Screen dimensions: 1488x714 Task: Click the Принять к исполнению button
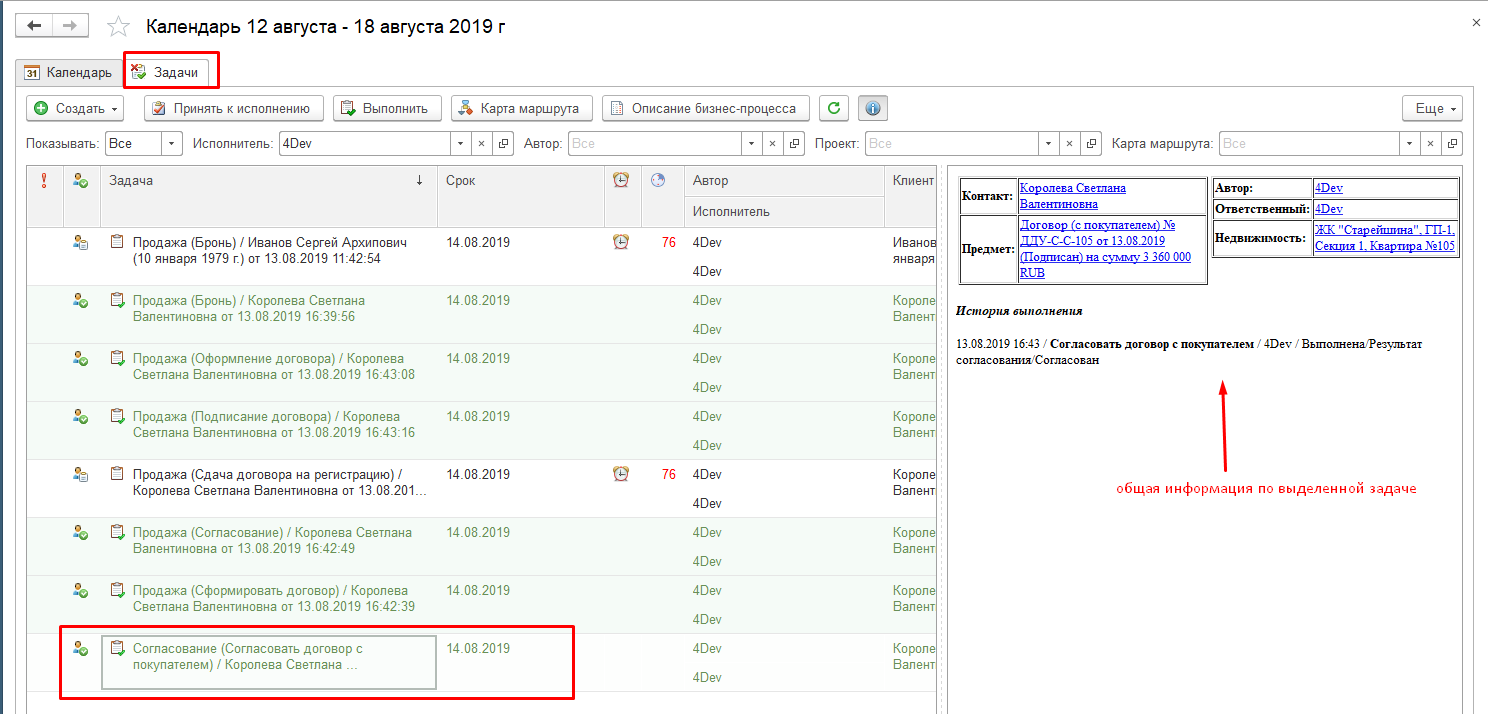point(234,108)
